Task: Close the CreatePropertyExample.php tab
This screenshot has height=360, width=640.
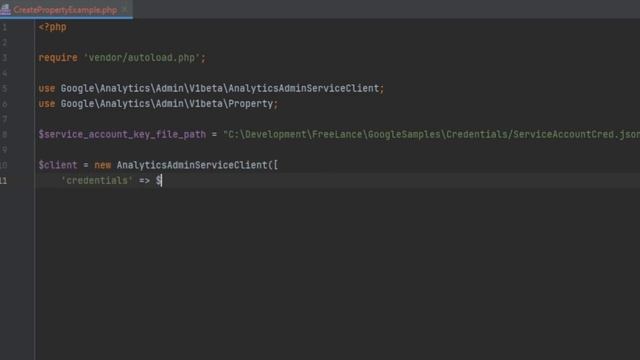Action: [x=125, y=10]
